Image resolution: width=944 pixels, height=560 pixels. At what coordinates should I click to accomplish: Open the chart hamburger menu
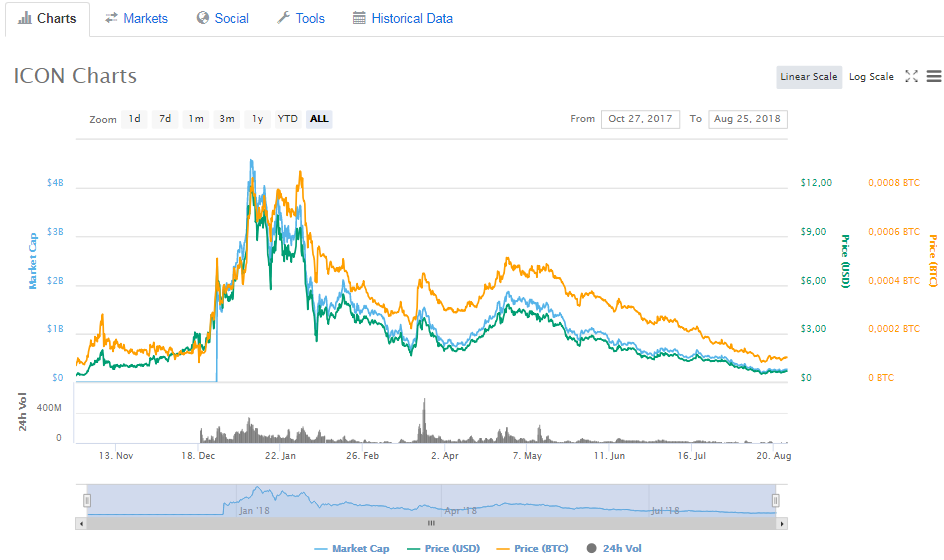click(934, 76)
